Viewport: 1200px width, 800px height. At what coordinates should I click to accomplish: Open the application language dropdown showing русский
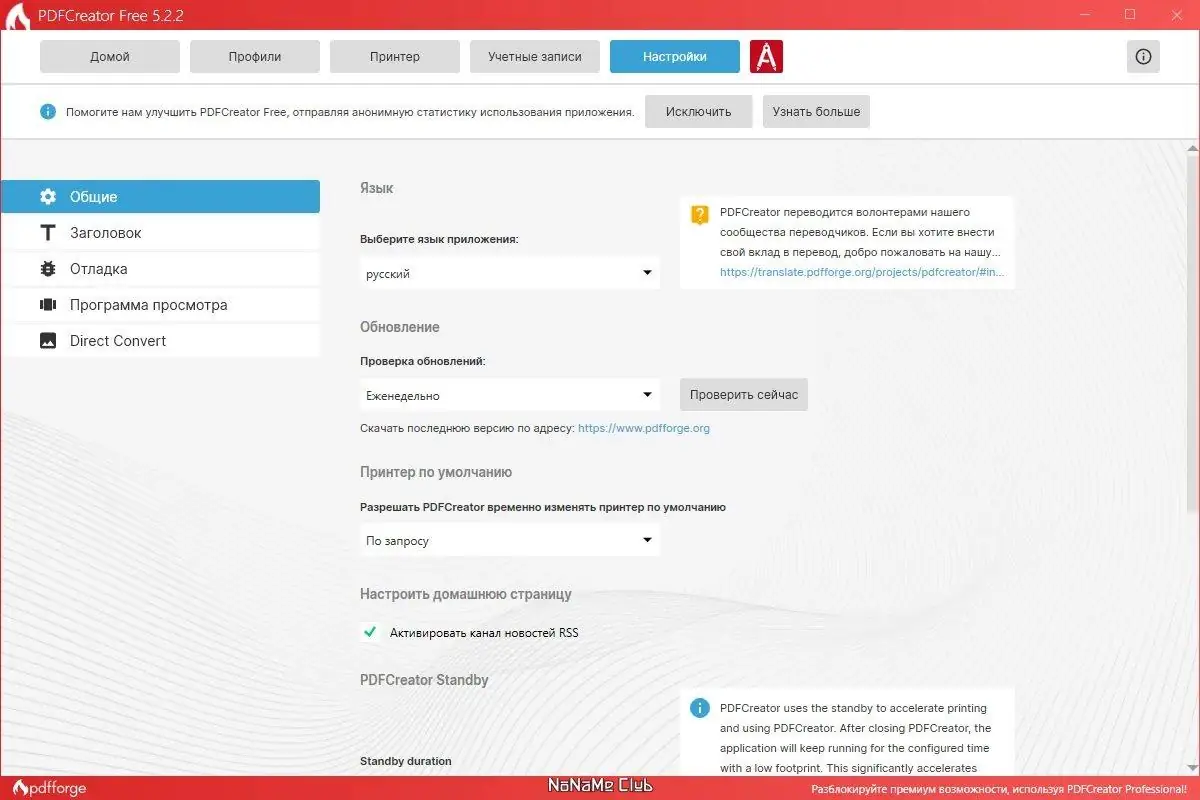click(509, 272)
